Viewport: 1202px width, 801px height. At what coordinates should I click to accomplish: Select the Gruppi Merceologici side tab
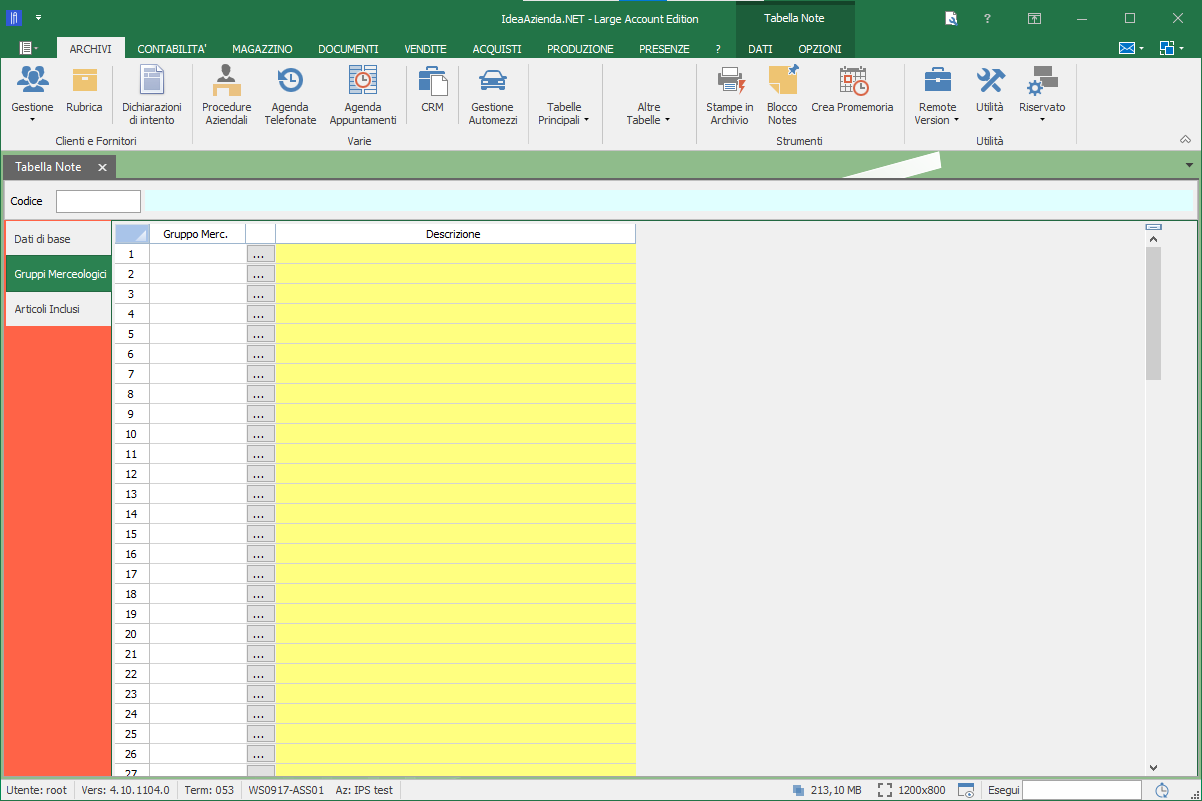pos(58,274)
